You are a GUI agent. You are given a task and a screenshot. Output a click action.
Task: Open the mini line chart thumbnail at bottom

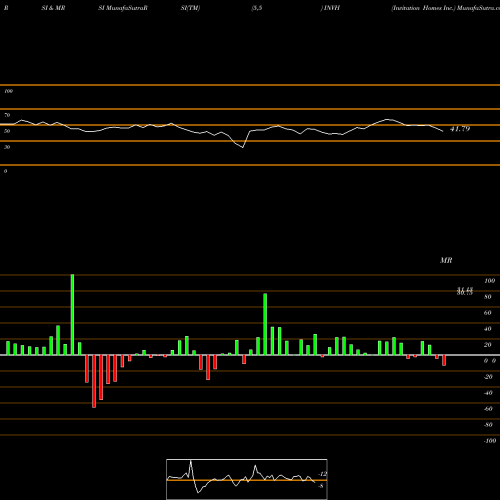point(247,479)
